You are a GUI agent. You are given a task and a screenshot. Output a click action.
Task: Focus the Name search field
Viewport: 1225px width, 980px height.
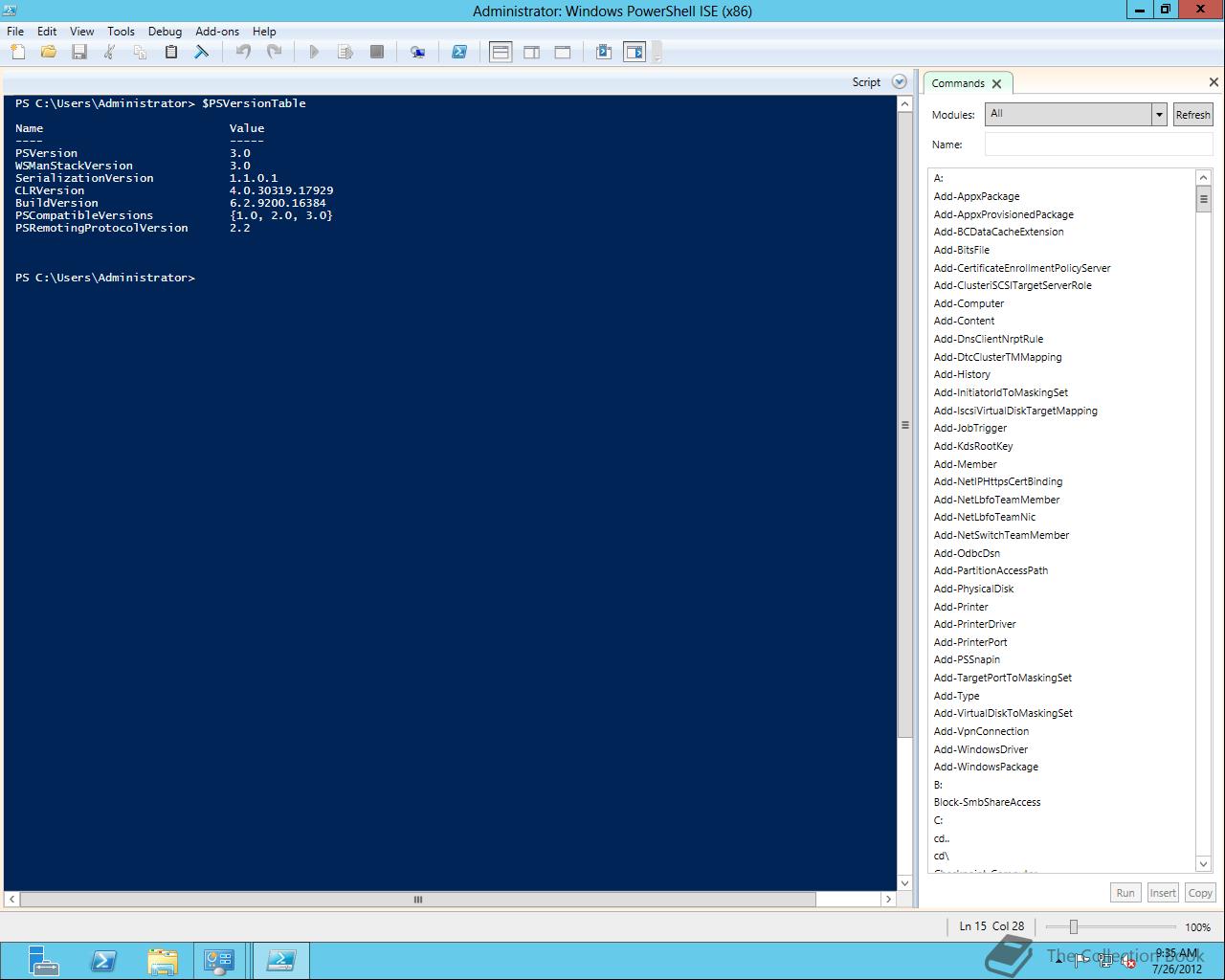(1099, 145)
